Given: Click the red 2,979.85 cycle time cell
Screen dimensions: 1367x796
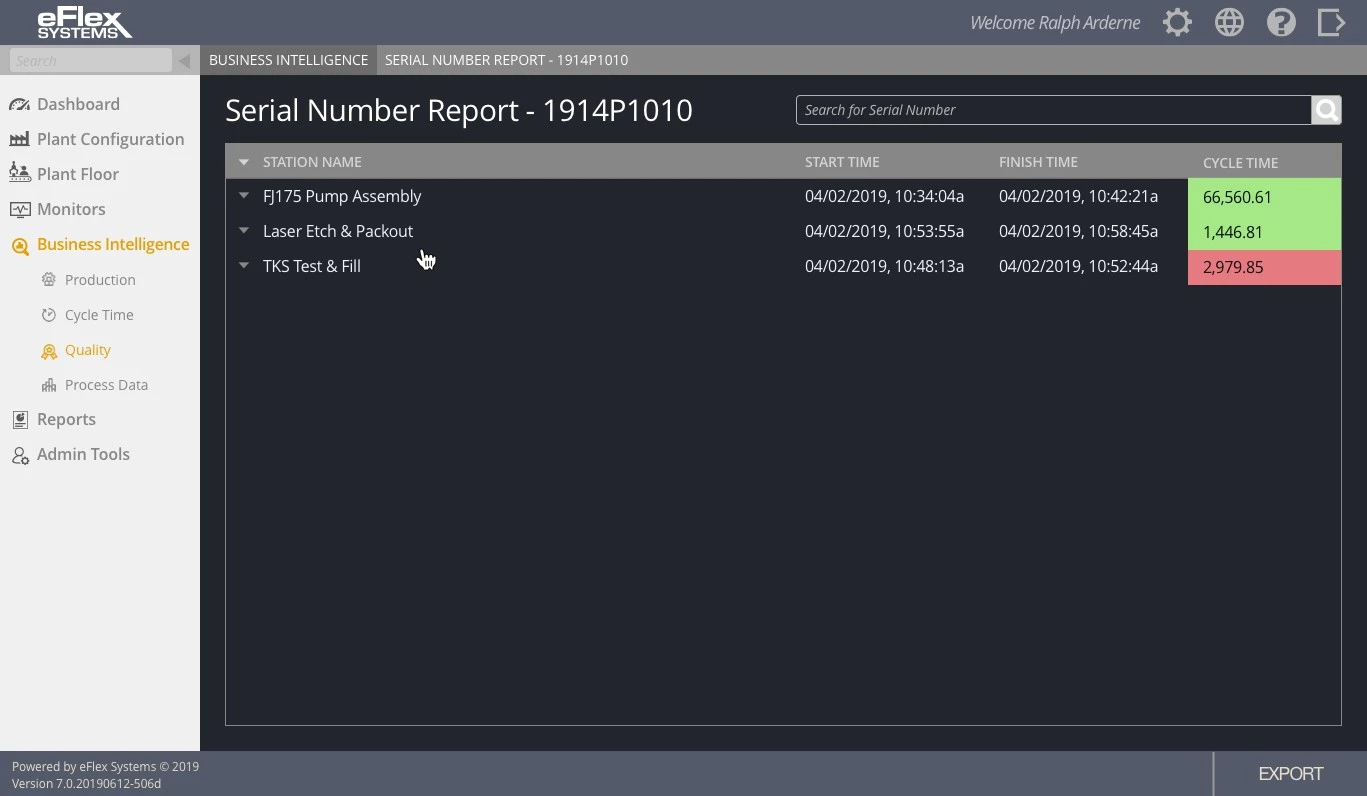Looking at the screenshot, I should [x=1263, y=267].
